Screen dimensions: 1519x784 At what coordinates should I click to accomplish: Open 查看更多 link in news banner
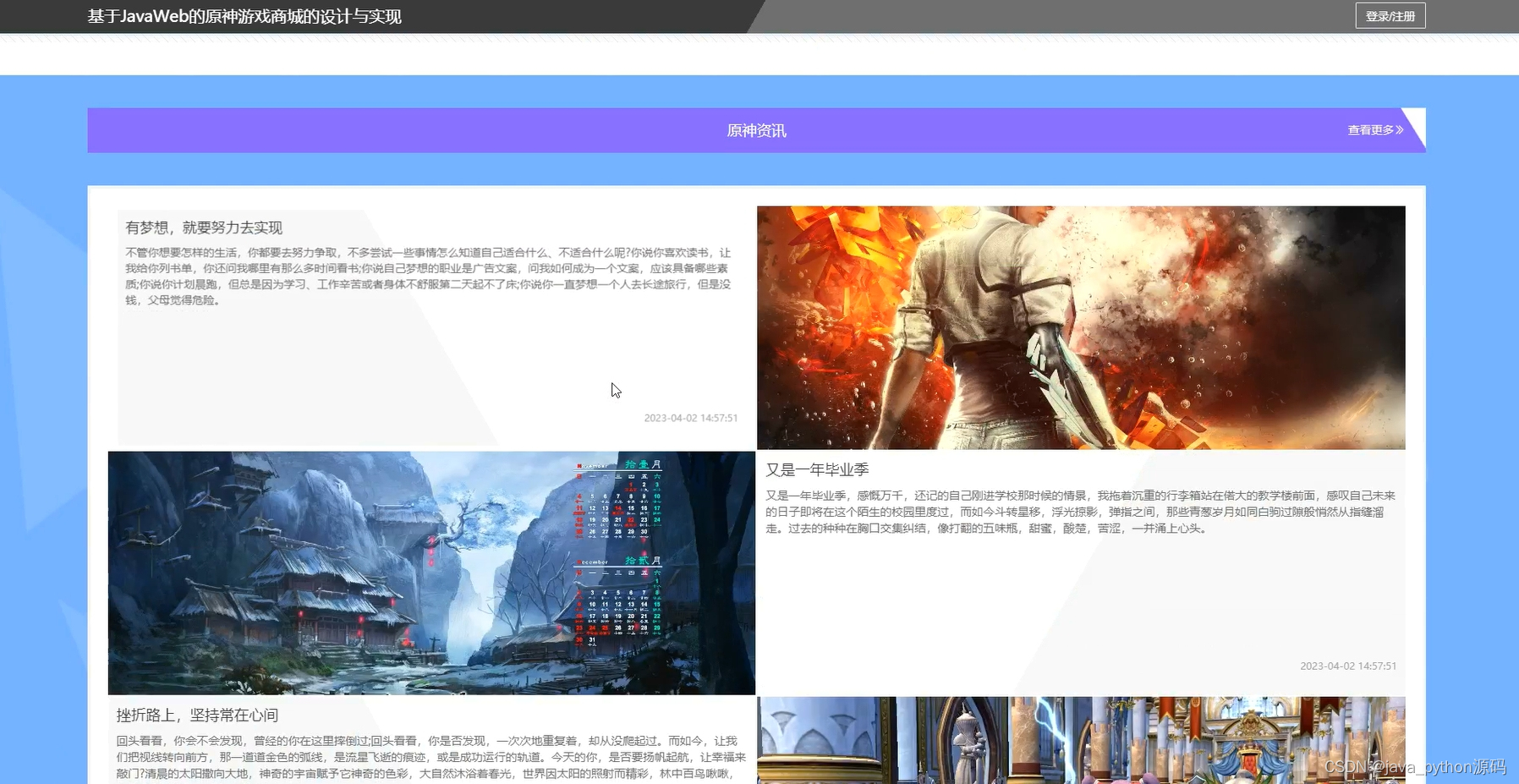pos(1375,130)
